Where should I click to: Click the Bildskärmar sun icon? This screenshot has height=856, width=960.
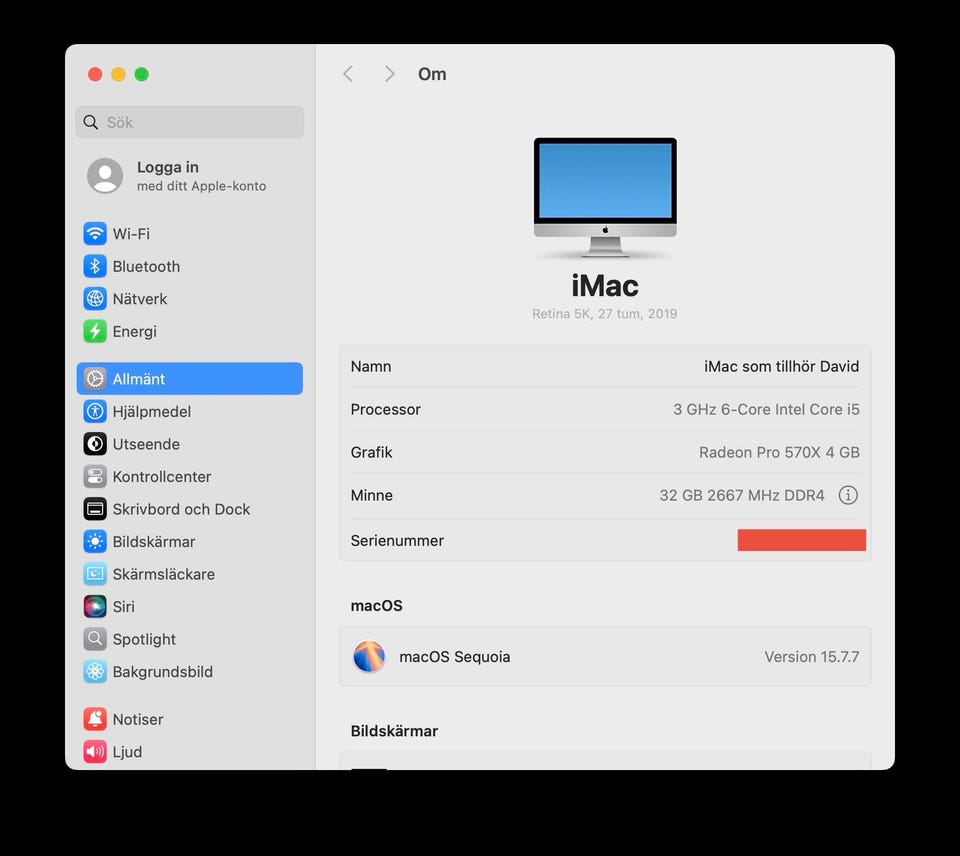(x=95, y=541)
